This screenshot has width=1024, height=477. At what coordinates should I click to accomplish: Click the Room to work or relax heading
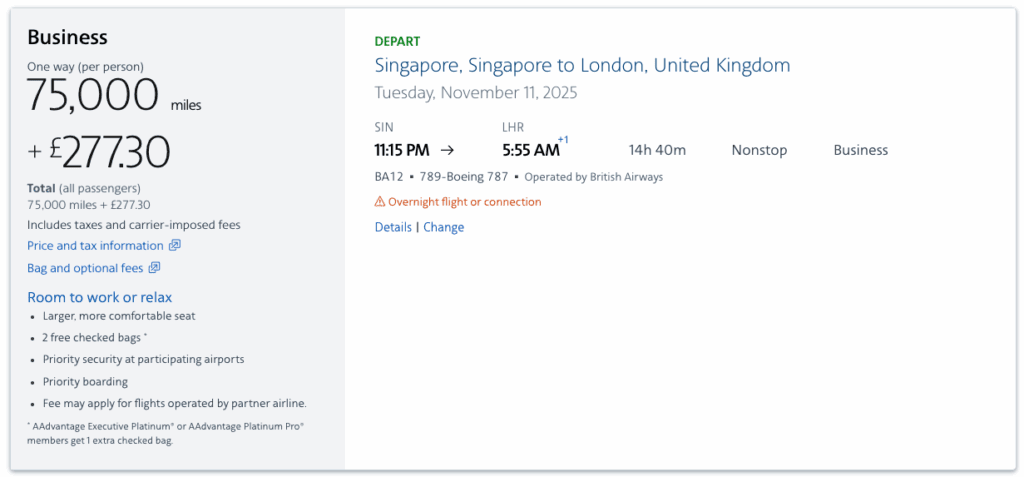coord(99,297)
